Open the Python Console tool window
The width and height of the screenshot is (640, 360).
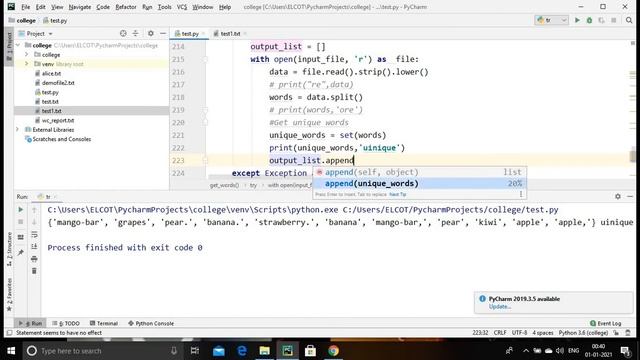[151, 323]
